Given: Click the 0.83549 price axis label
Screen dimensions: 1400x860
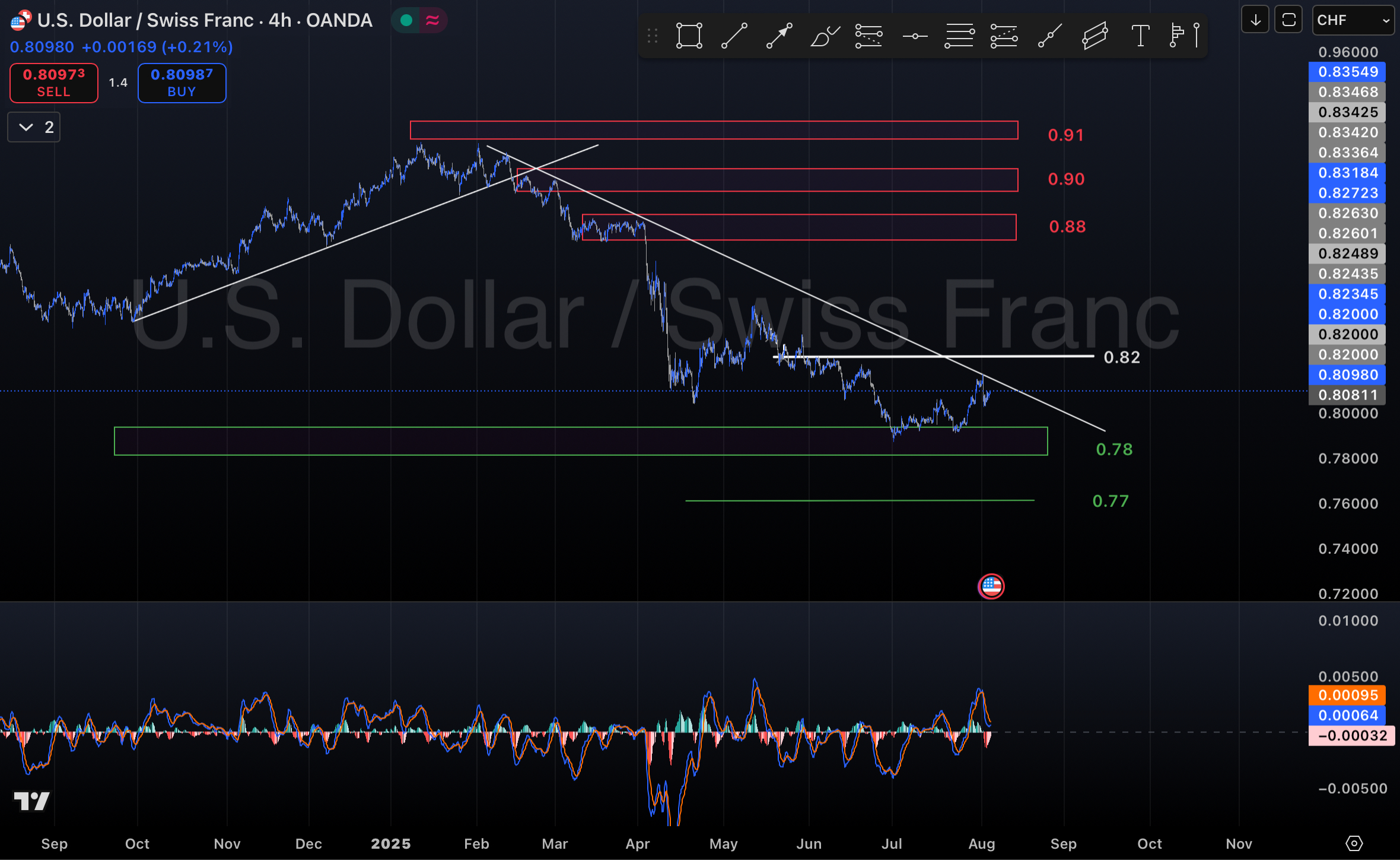Looking at the screenshot, I should pos(1347,72).
